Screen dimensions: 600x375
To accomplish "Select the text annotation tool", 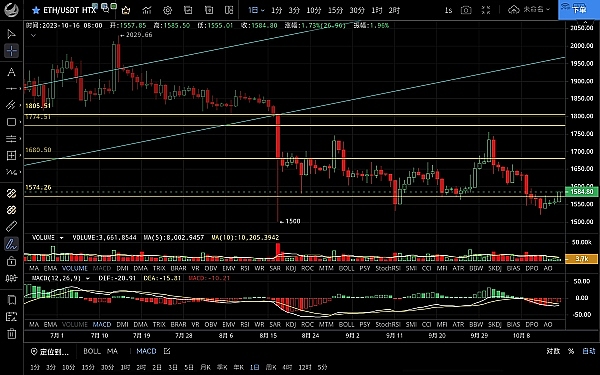I will tap(11, 72).
